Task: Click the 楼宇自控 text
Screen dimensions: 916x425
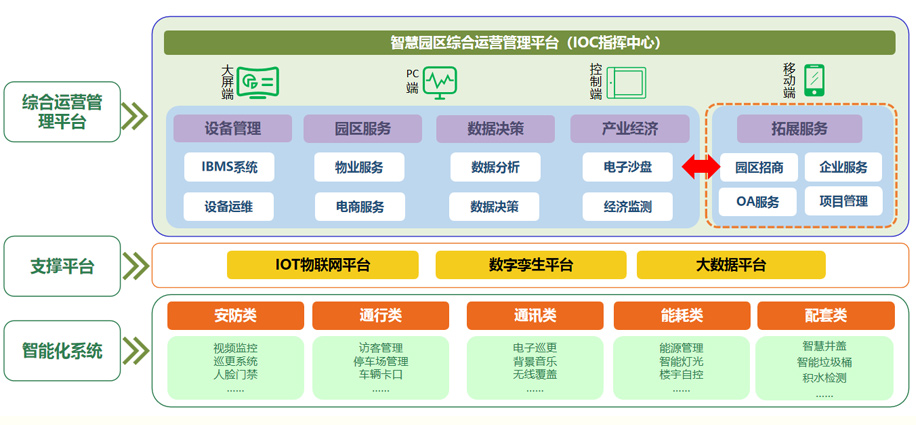Action: click(x=681, y=374)
